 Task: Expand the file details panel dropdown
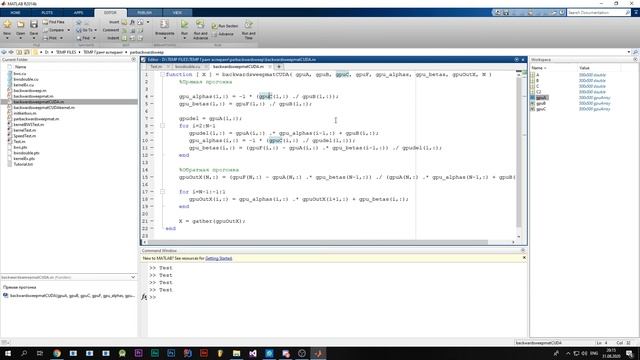click(x=133, y=277)
